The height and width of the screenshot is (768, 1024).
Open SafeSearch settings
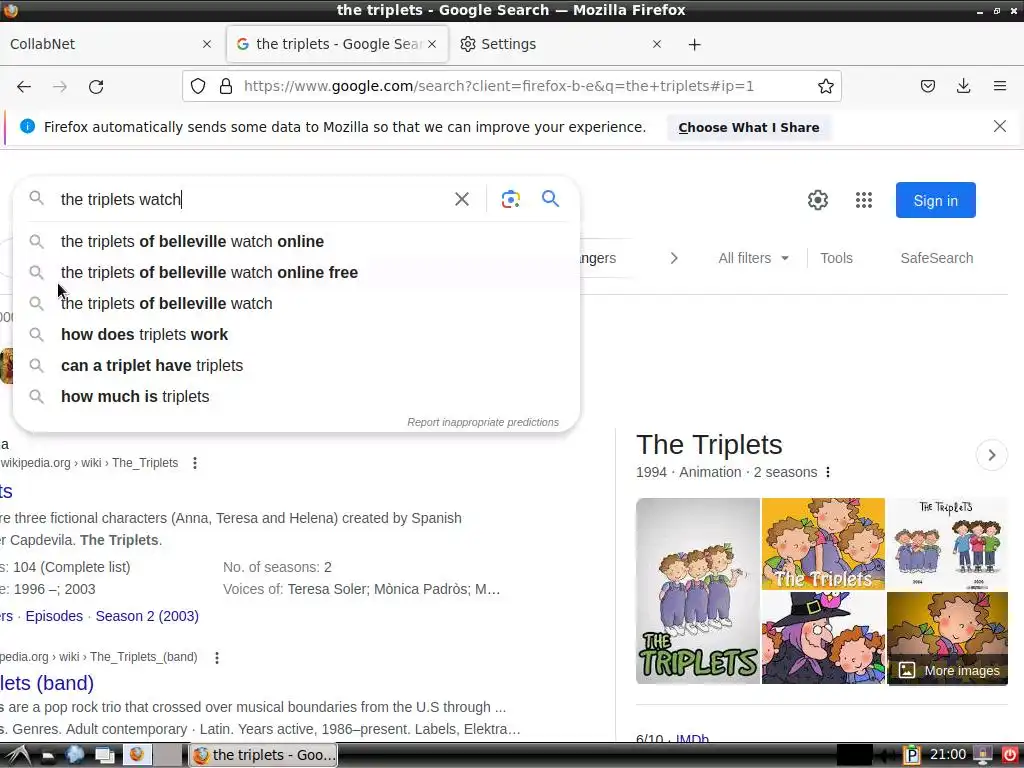click(x=936, y=258)
